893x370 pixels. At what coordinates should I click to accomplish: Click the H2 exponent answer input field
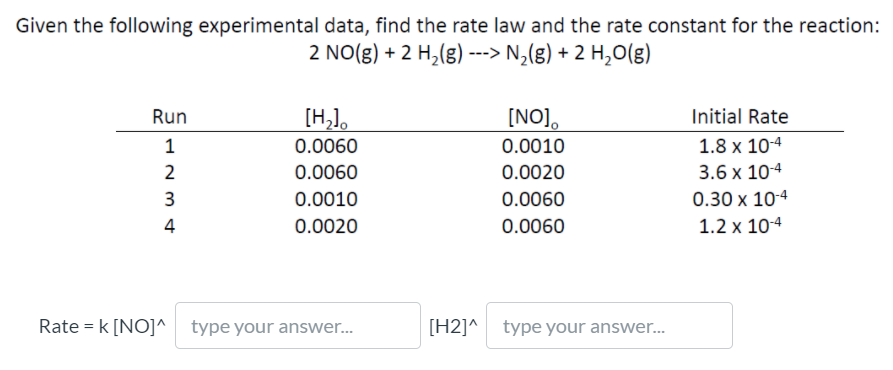pyautogui.click(x=609, y=326)
